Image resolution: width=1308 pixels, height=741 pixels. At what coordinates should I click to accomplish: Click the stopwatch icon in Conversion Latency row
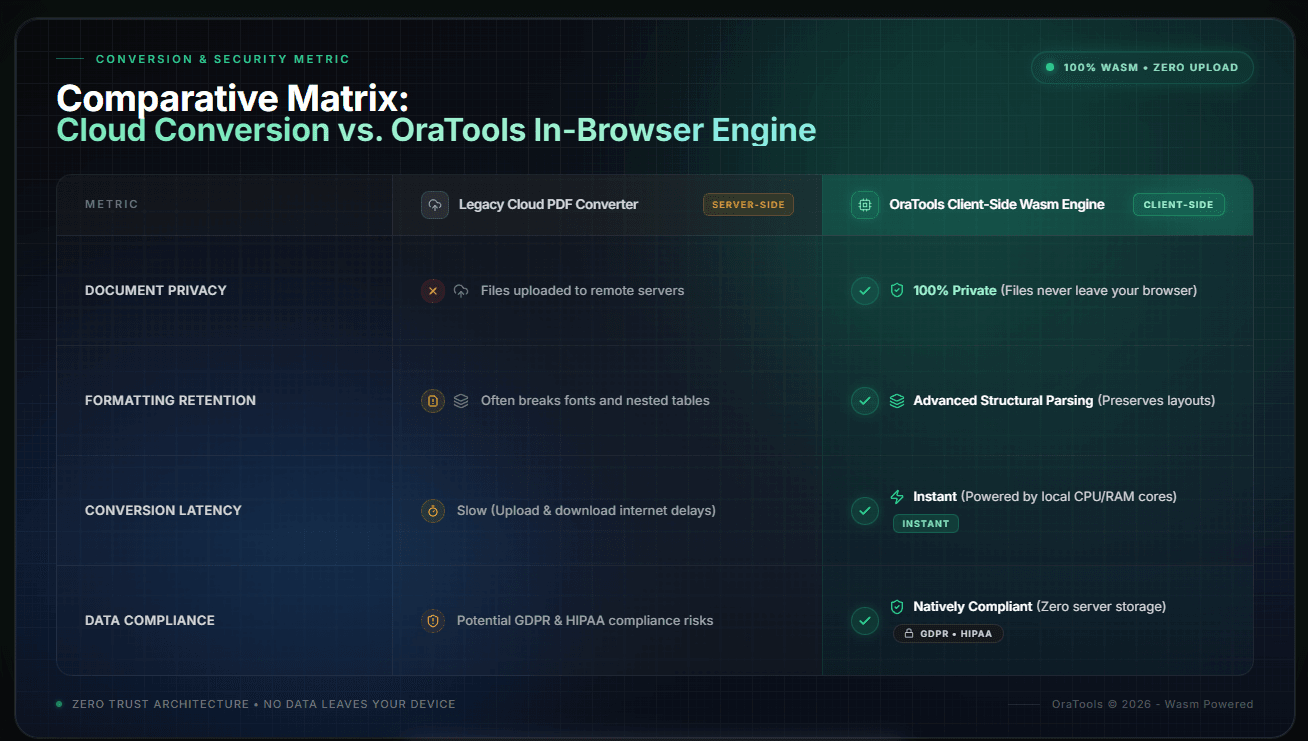pyautogui.click(x=433, y=511)
